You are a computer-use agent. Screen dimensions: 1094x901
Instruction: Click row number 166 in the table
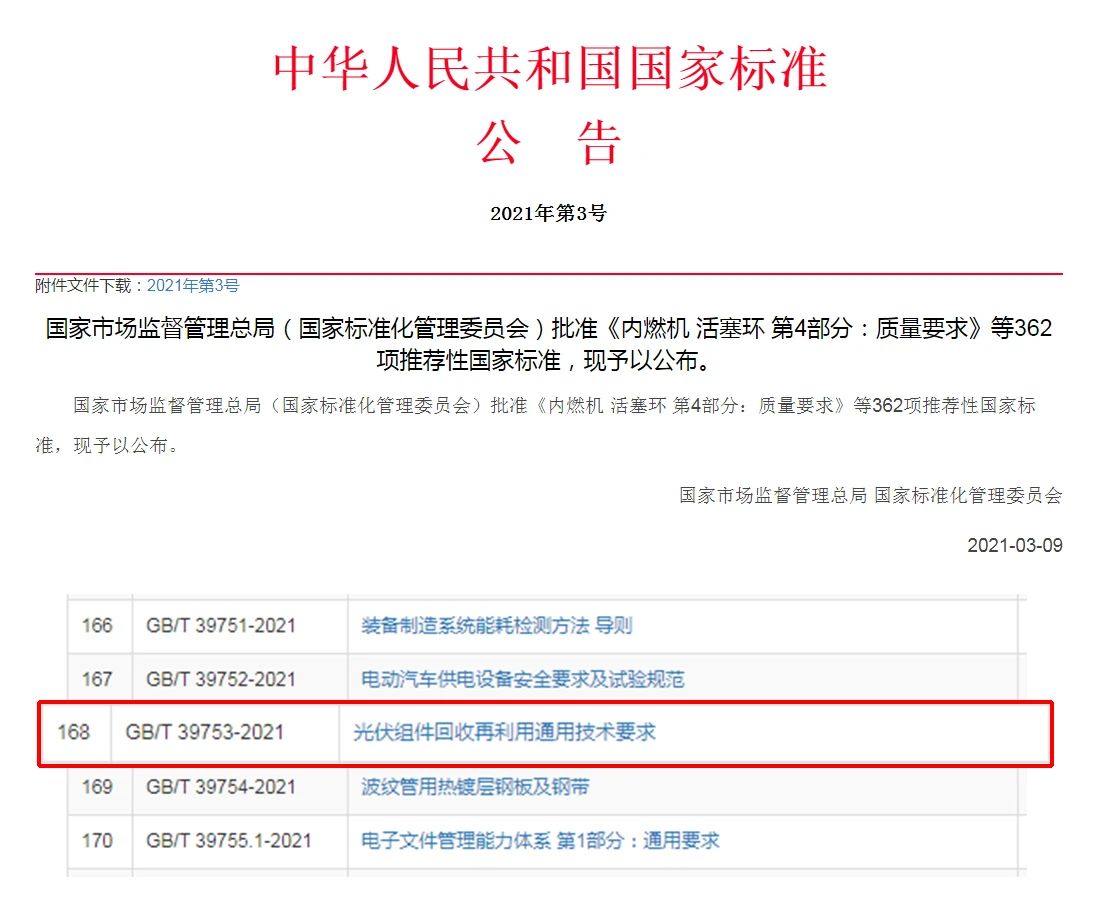[x=97, y=626]
